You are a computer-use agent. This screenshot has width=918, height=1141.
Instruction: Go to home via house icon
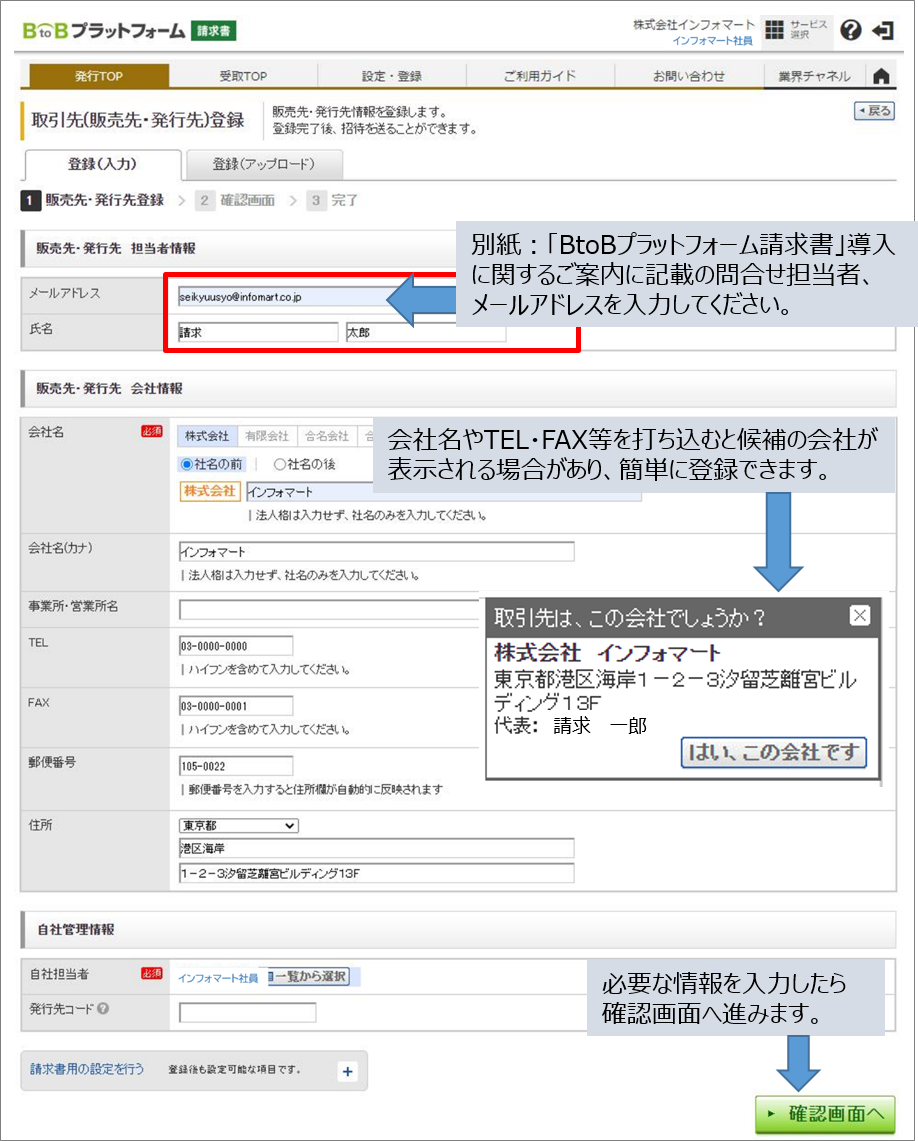(881, 76)
